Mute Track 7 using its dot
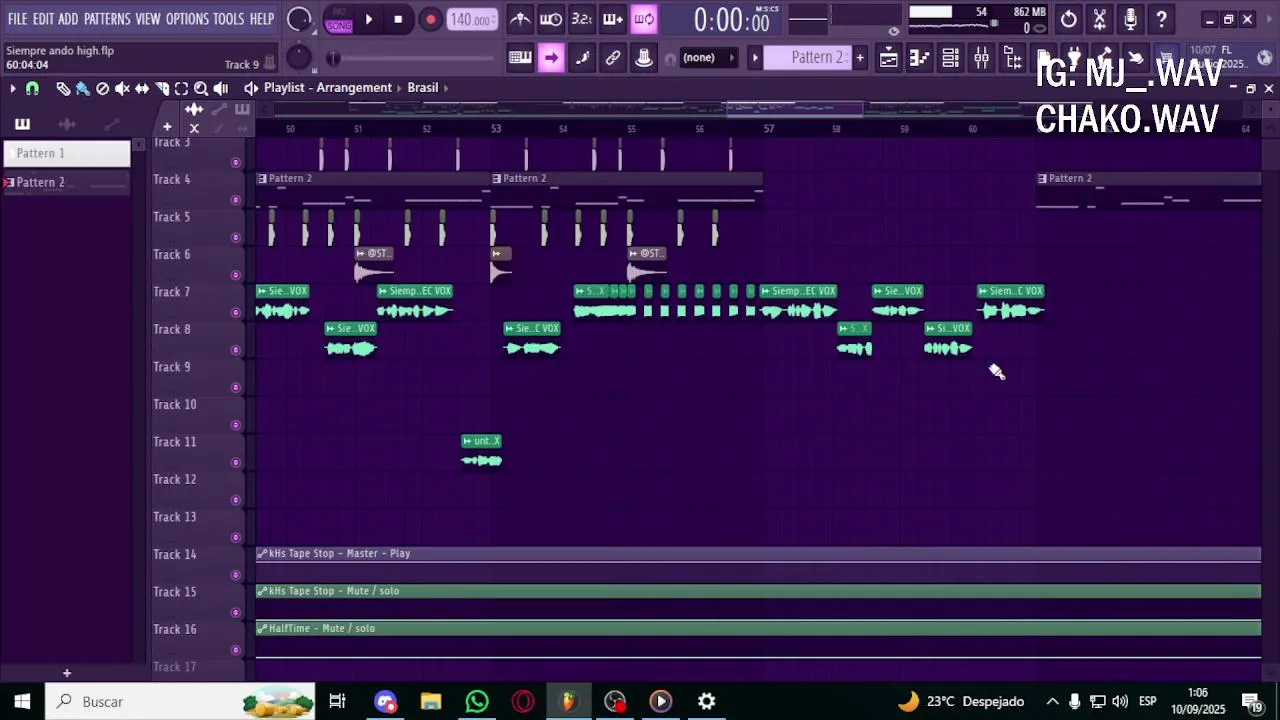The image size is (1280, 720). click(x=236, y=312)
